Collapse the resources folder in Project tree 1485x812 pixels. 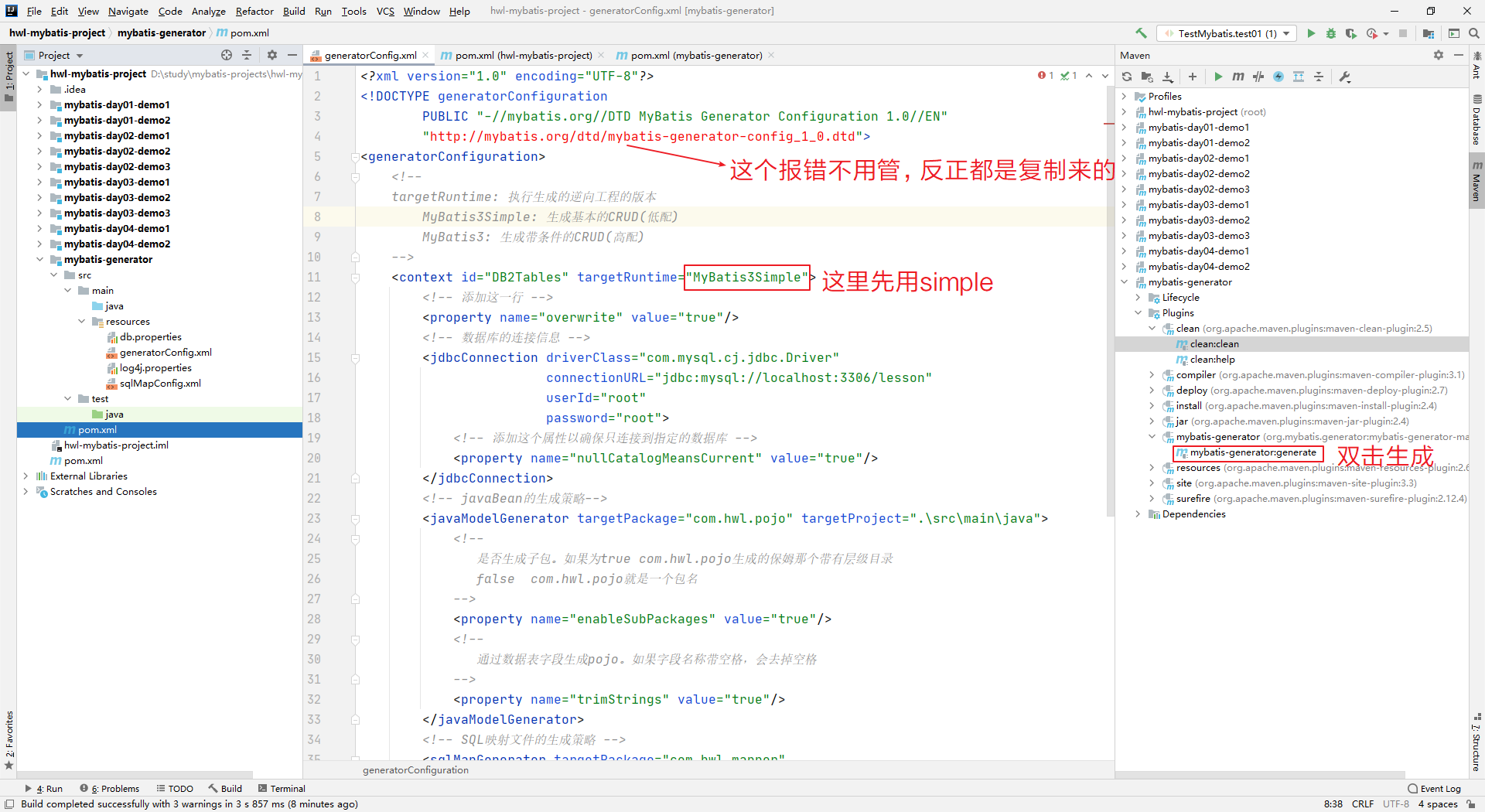tap(82, 321)
